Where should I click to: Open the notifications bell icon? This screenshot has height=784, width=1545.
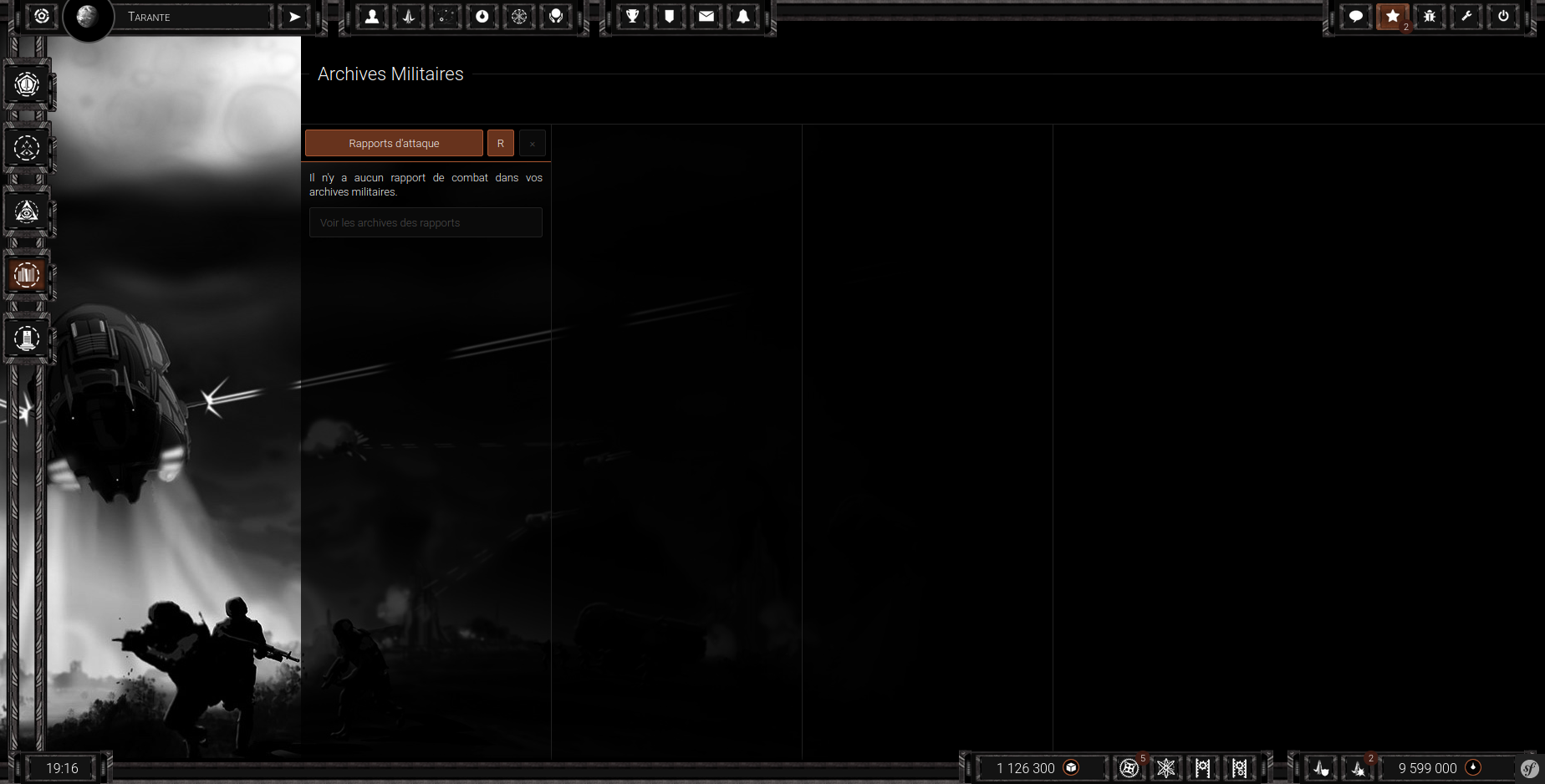(743, 17)
